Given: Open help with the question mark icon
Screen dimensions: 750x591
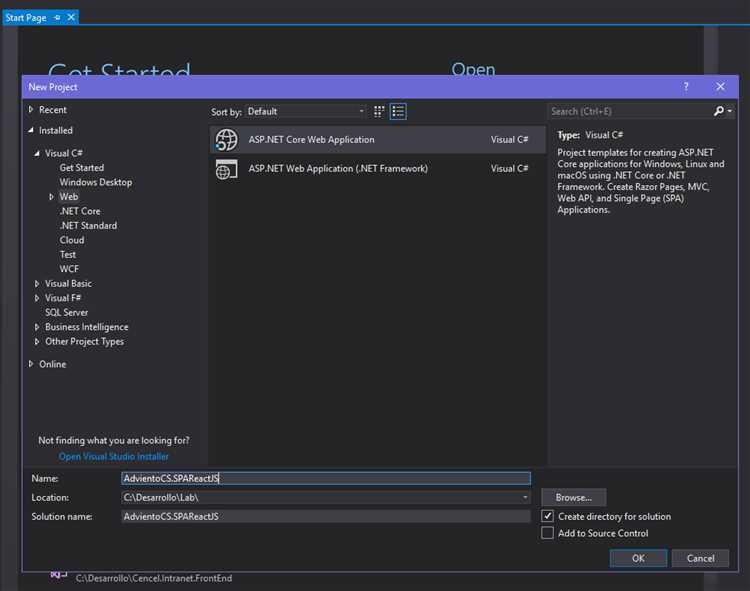Looking at the screenshot, I should [x=686, y=87].
